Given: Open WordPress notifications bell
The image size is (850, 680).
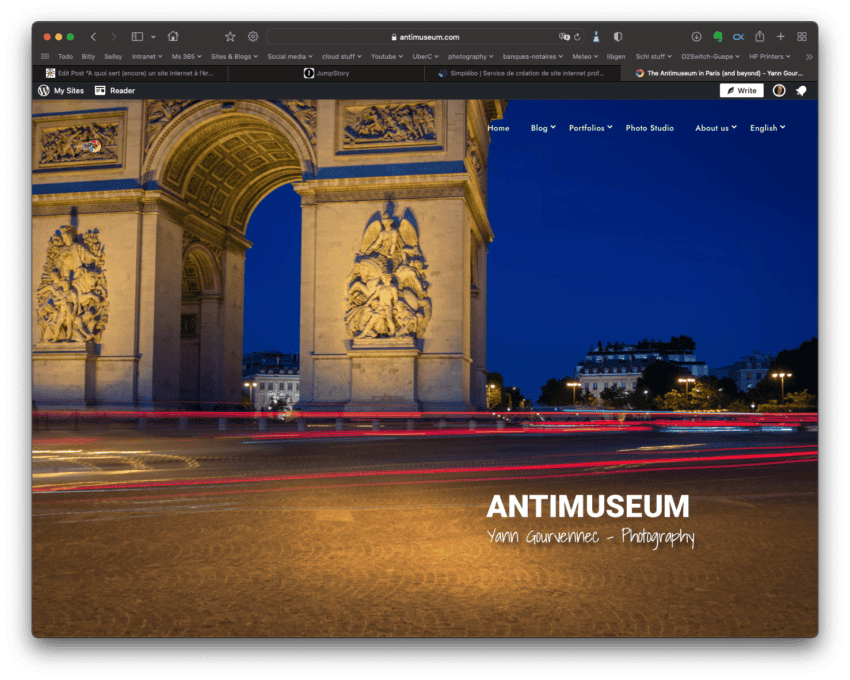Looking at the screenshot, I should click(801, 91).
